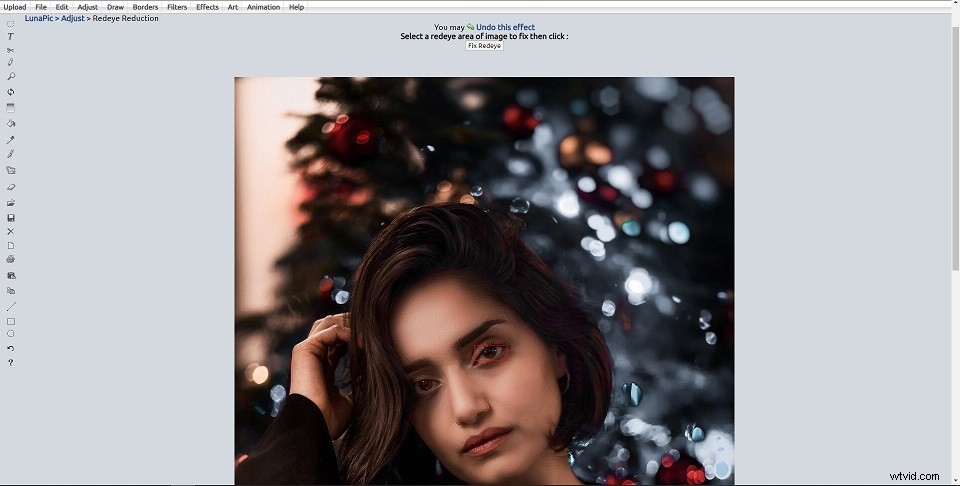
Task: Open the Effects menu
Action: (207, 7)
